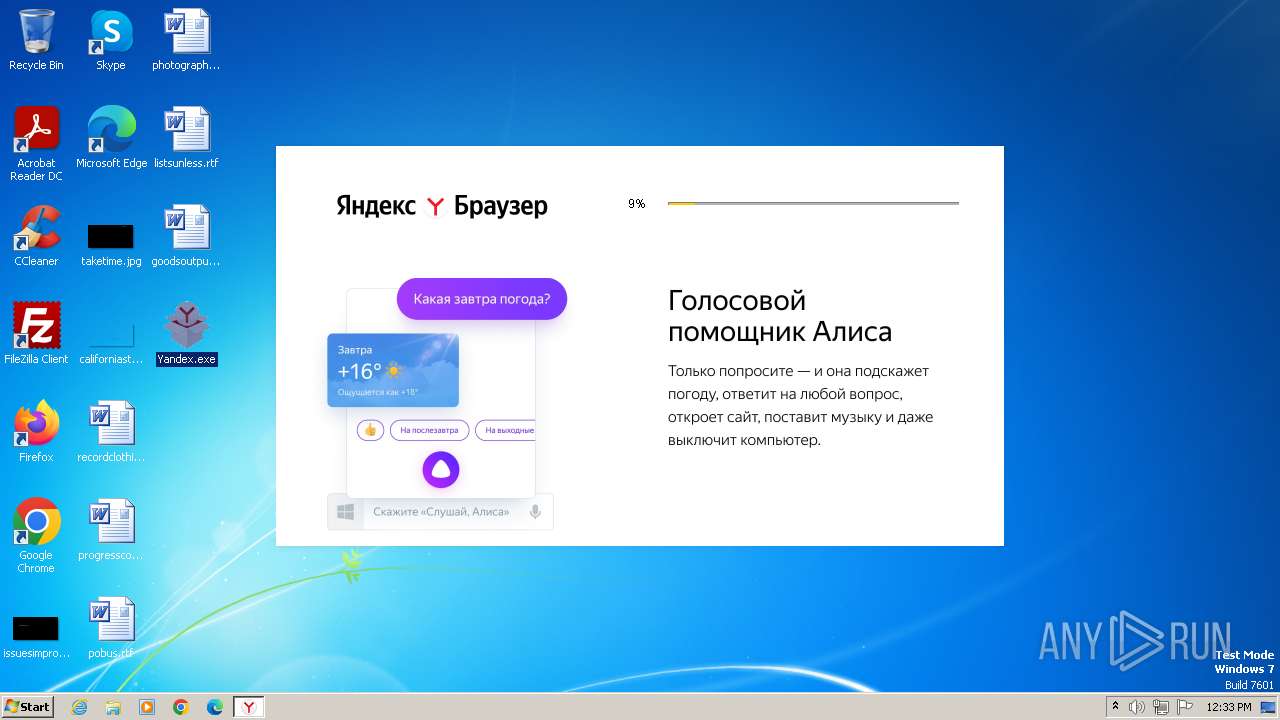The height and width of the screenshot is (720, 1280).
Task: Open Firefox desktop shortcut
Action: 36,432
